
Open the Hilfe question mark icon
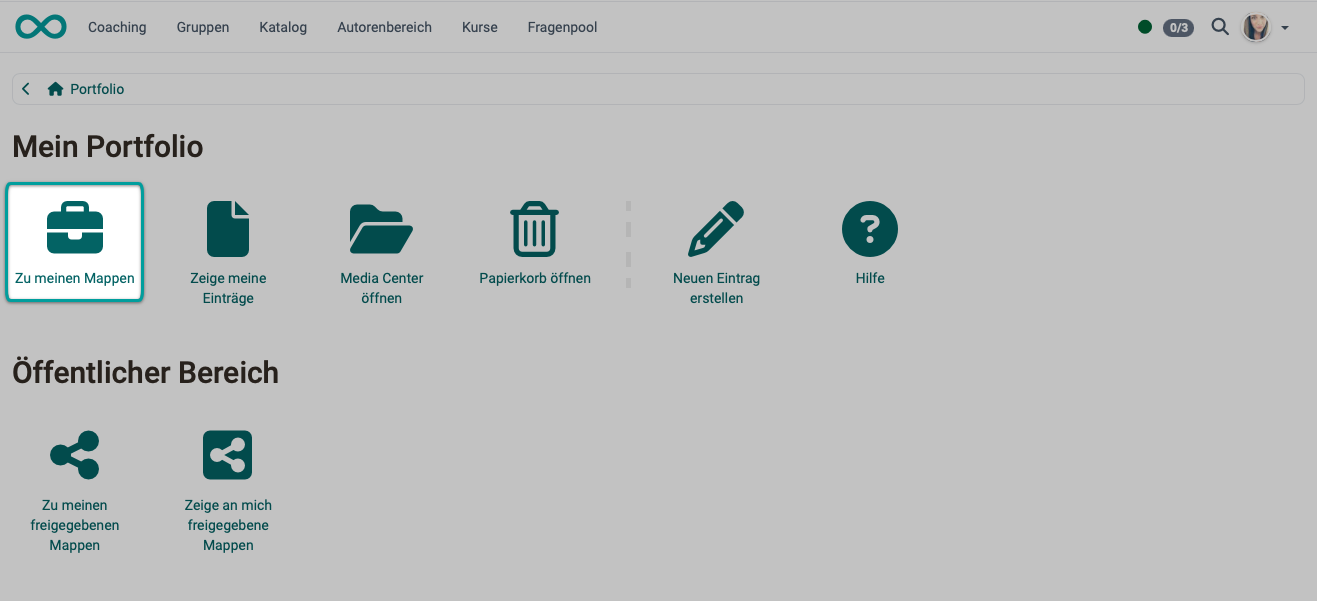[870, 229]
